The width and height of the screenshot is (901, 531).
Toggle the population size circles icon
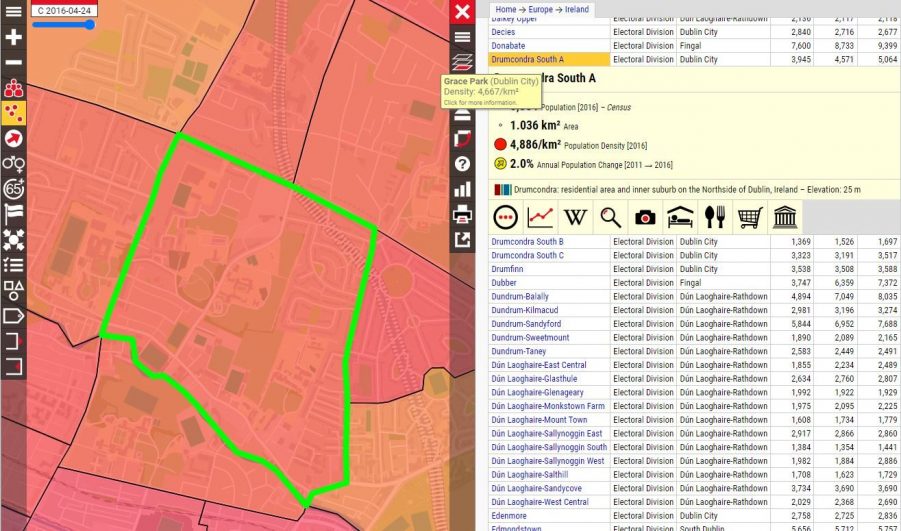pyautogui.click(x=13, y=88)
